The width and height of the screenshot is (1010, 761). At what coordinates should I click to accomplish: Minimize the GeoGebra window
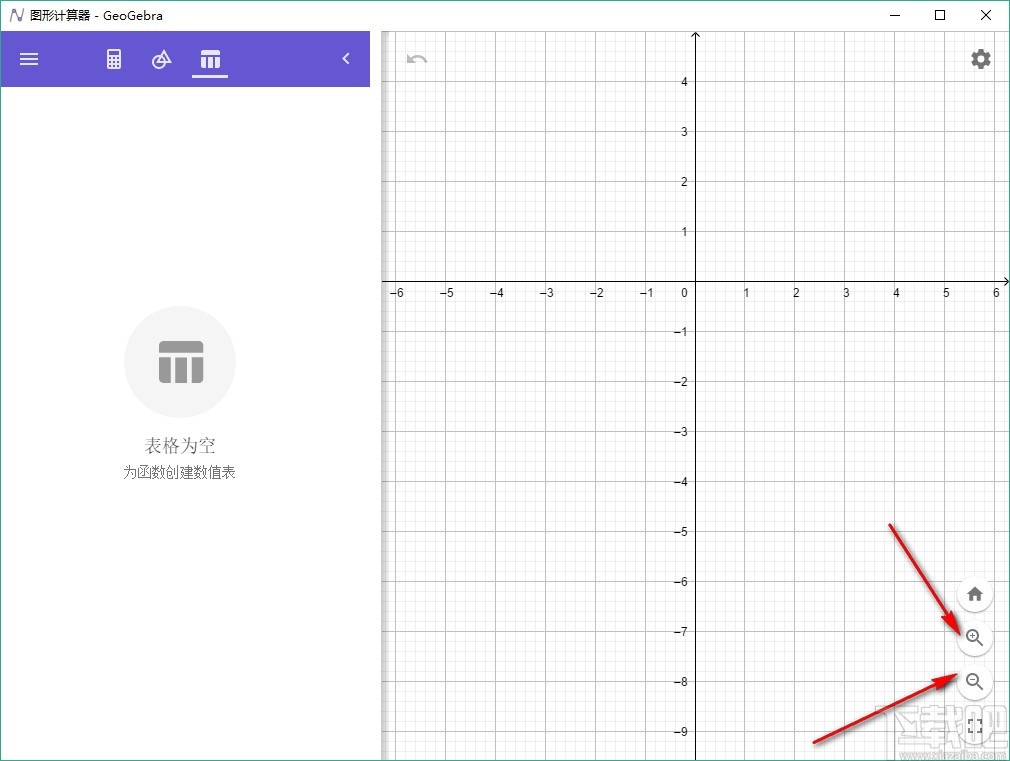(894, 15)
